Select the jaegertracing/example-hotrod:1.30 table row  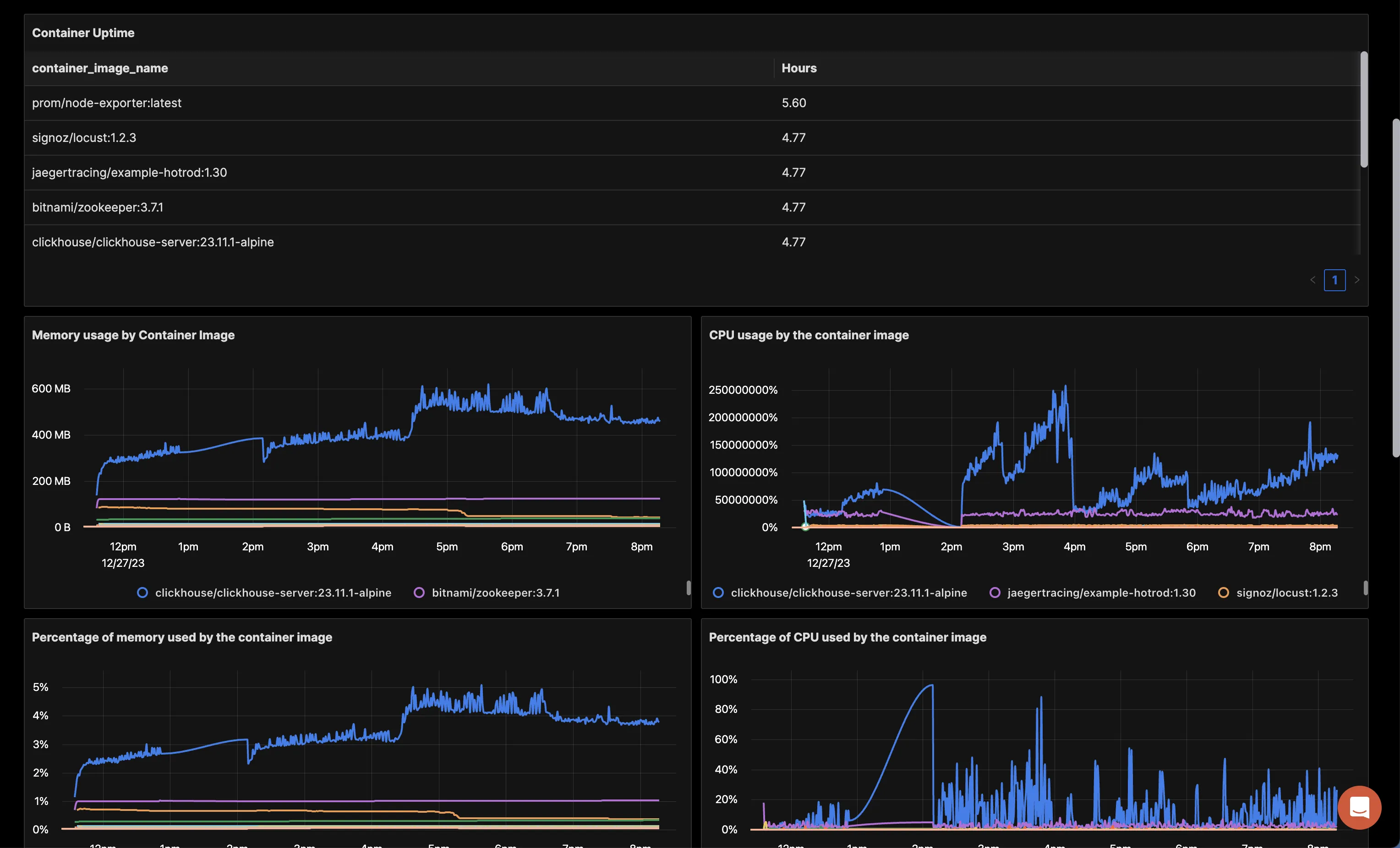click(x=692, y=172)
